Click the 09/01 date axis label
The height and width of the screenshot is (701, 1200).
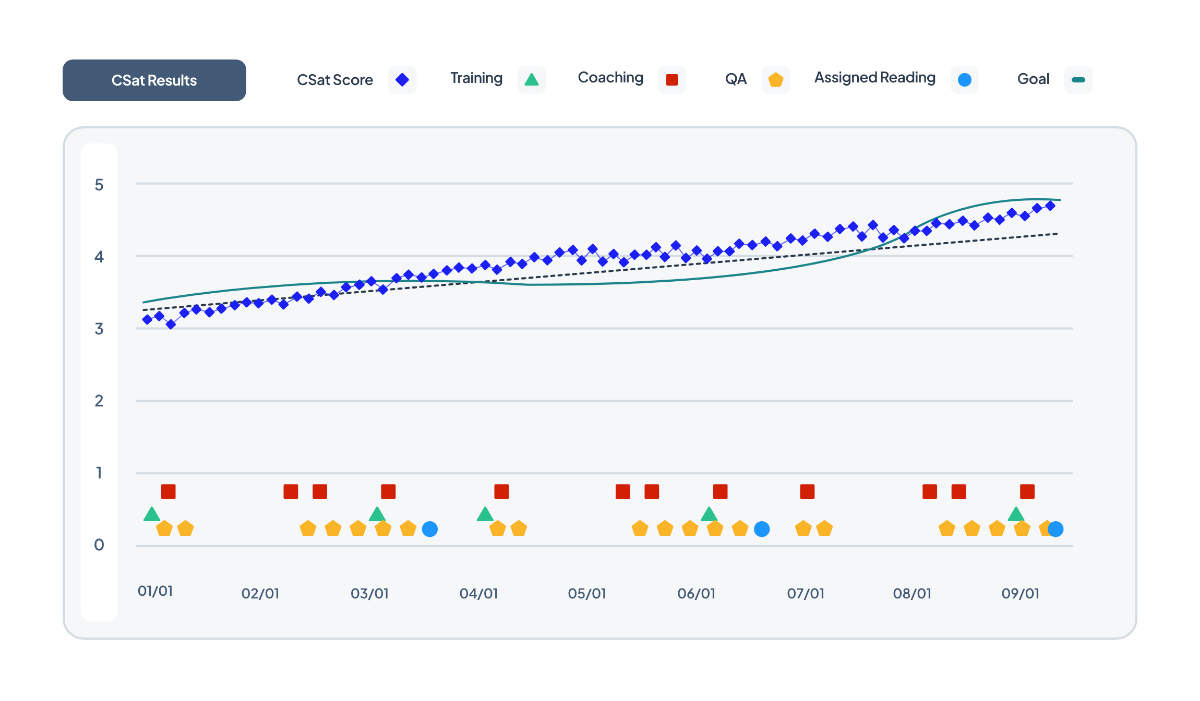coord(1020,594)
